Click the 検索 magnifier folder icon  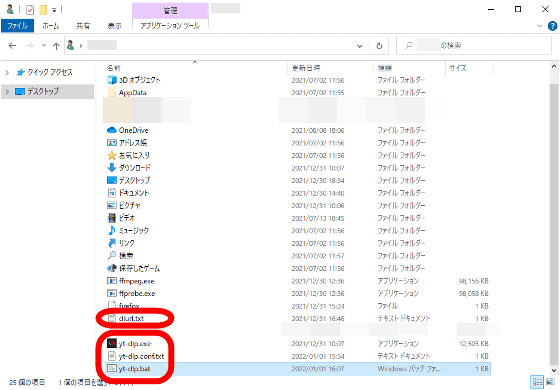112,255
